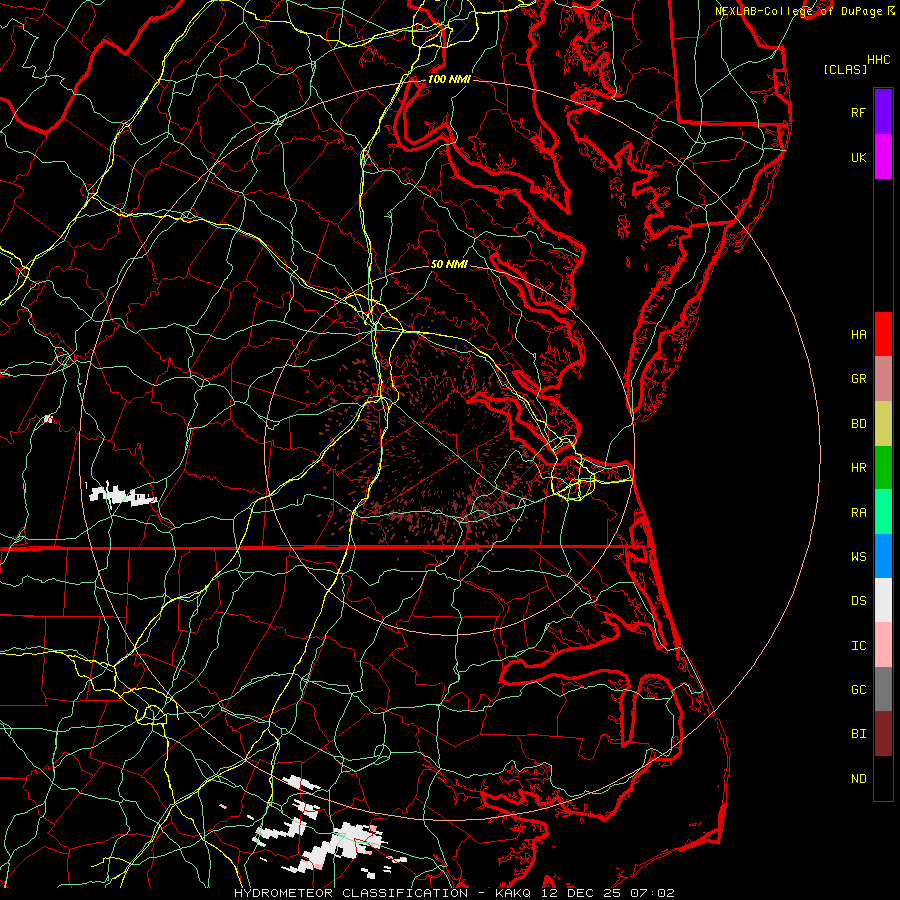900x900 pixels.
Task: Click the BI legend label
Action: (858, 734)
